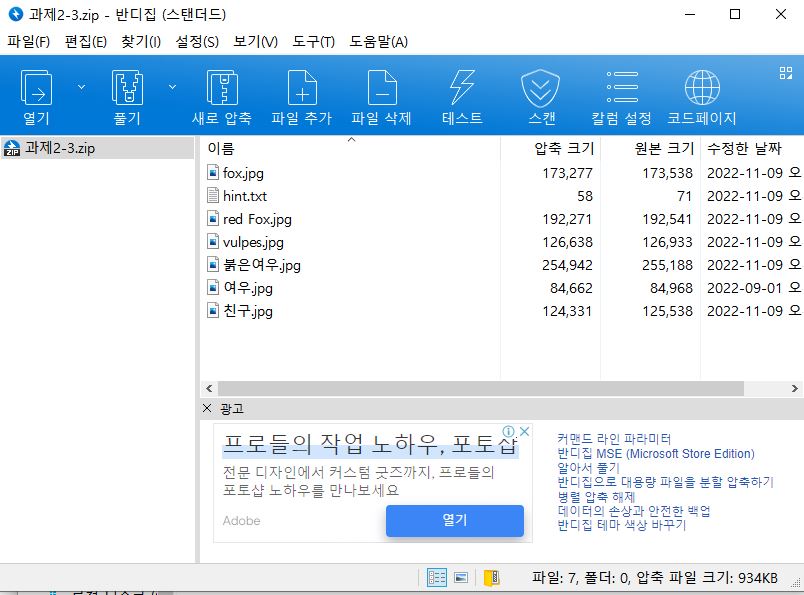Click the 새로 압축 toolbar icon

pos(222,97)
